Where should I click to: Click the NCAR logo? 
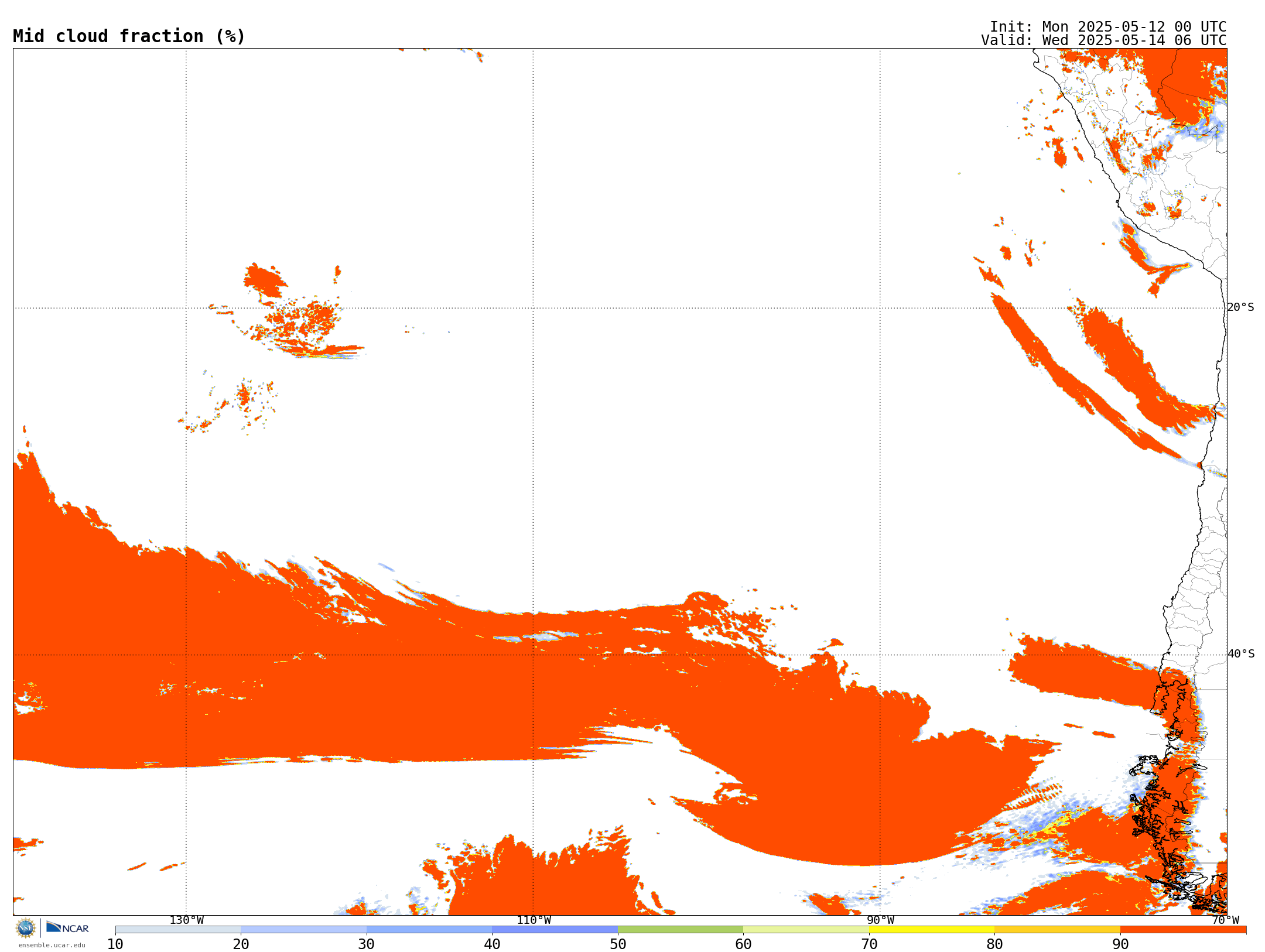point(67,927)
